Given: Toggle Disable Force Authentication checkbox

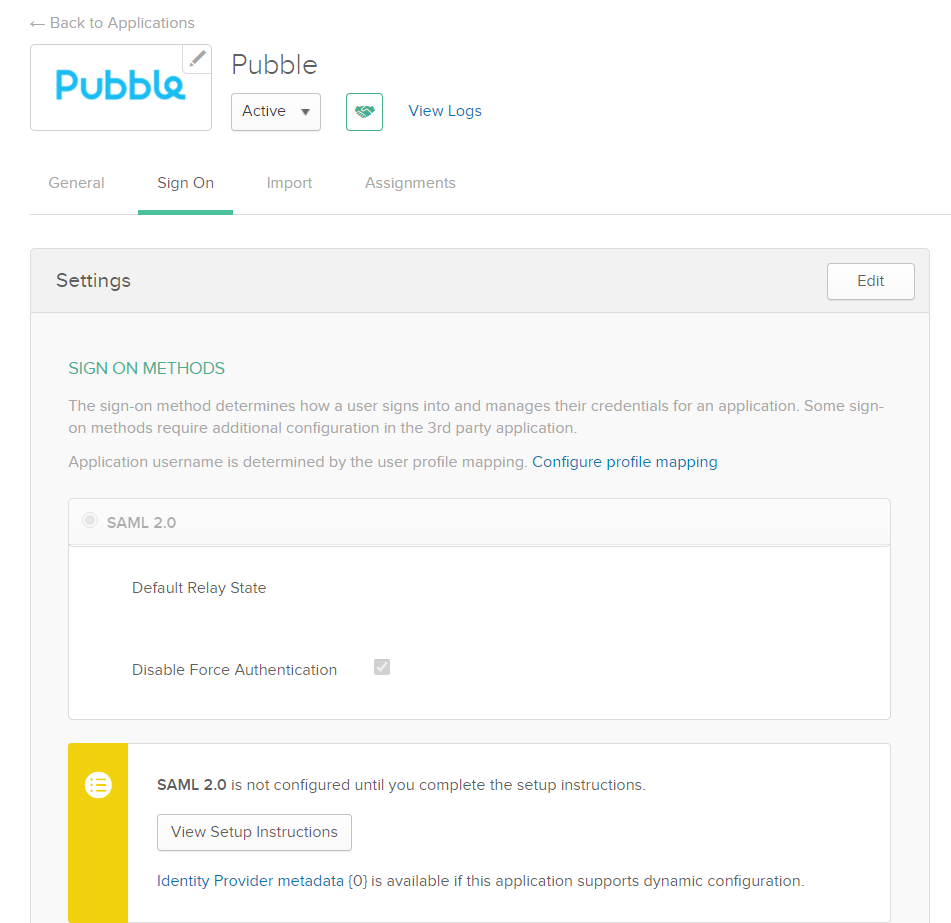Looking at the screenshot, I should coord(381,667).
